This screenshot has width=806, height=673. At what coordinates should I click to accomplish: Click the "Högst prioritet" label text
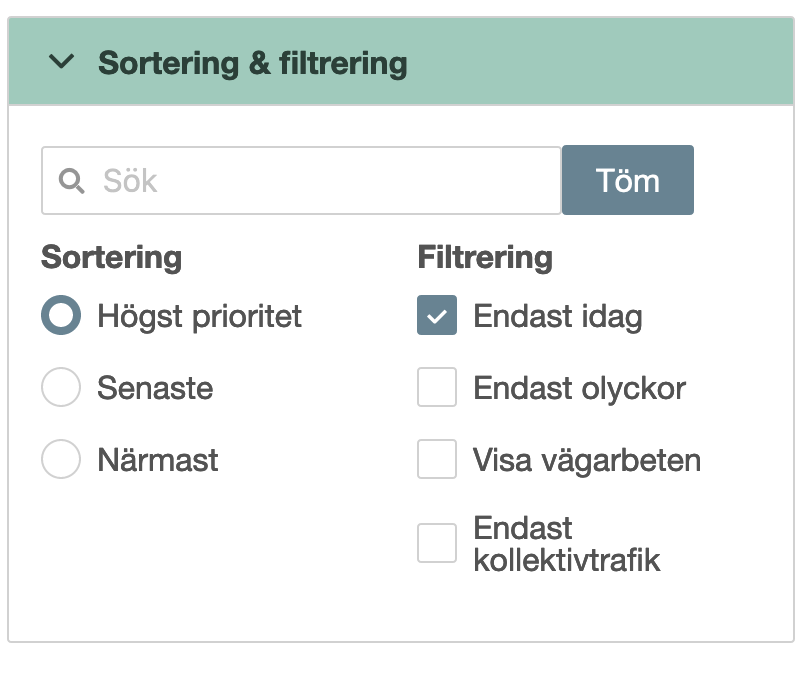[x=199, y=317]
